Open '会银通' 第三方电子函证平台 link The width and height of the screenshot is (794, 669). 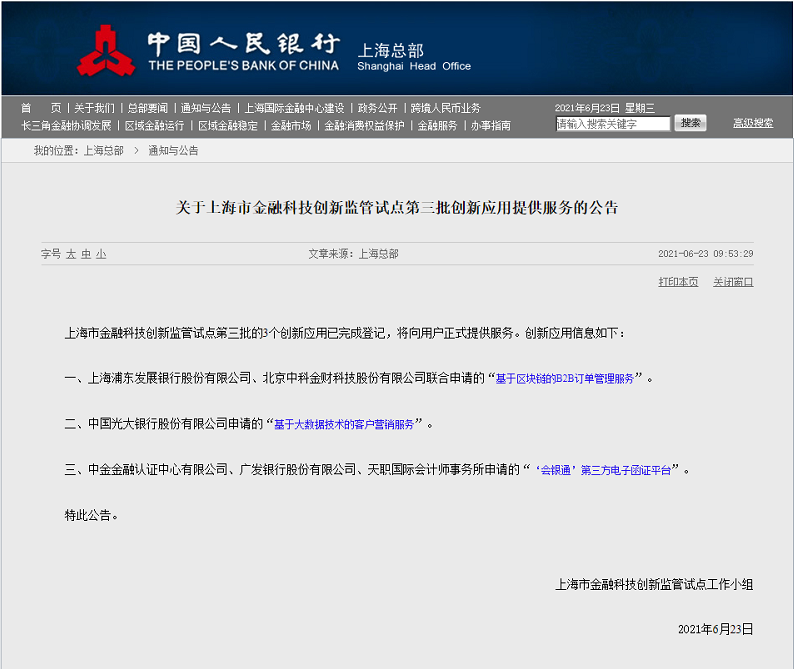[x=603, y=470]
